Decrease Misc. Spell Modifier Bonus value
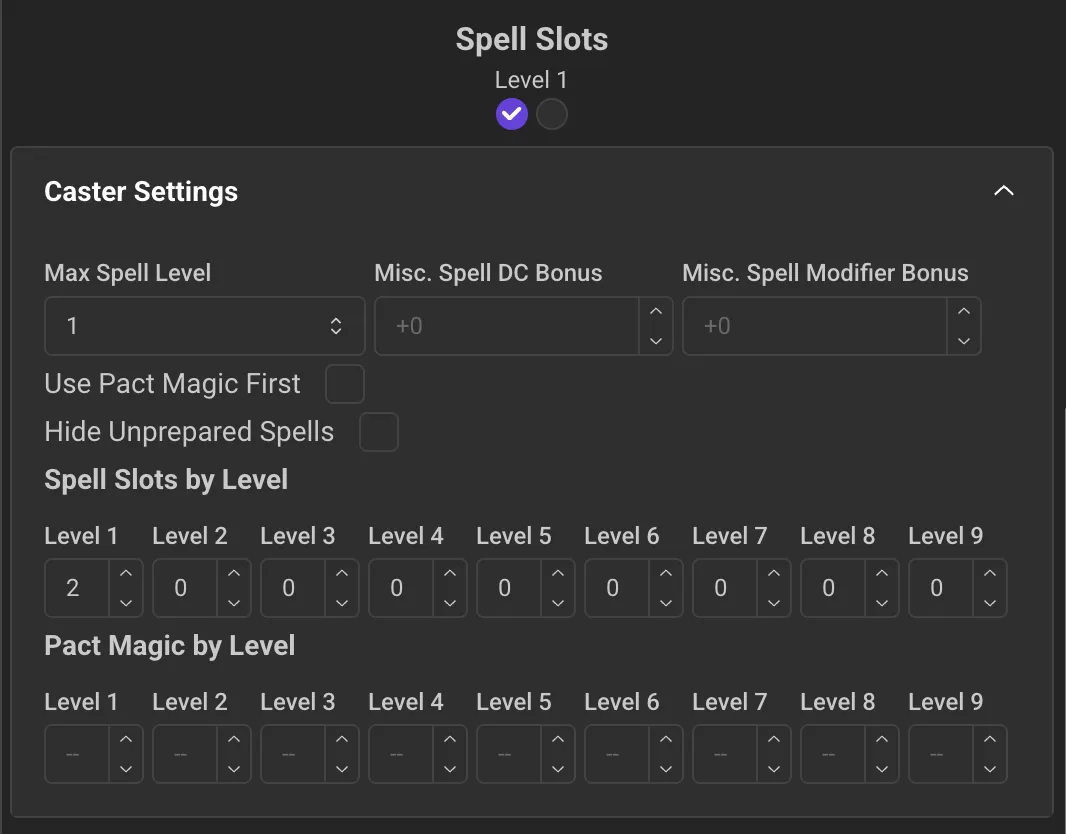Image resolution: width=1066 pixels, height=834 pixels. click(x=964, y=340)
